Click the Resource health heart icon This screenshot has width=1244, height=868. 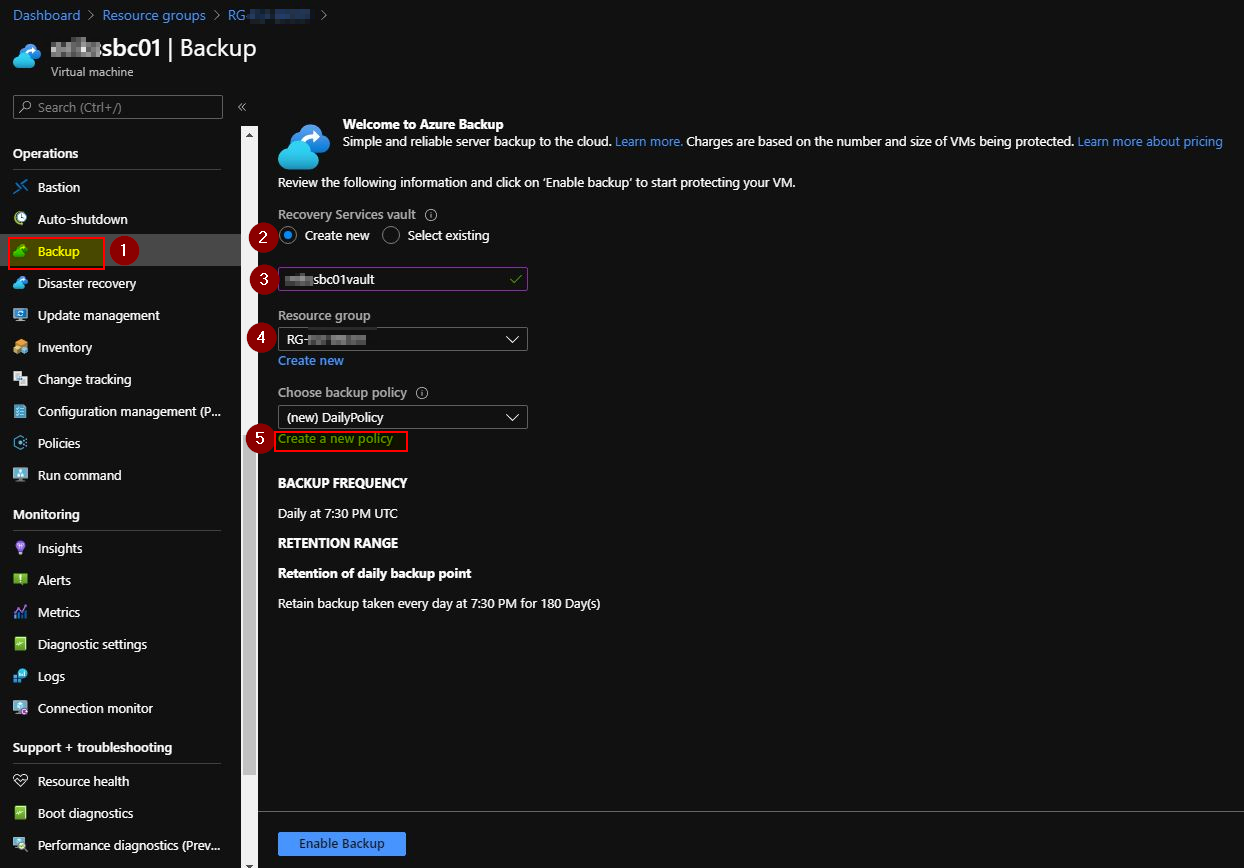pos(21,782)
